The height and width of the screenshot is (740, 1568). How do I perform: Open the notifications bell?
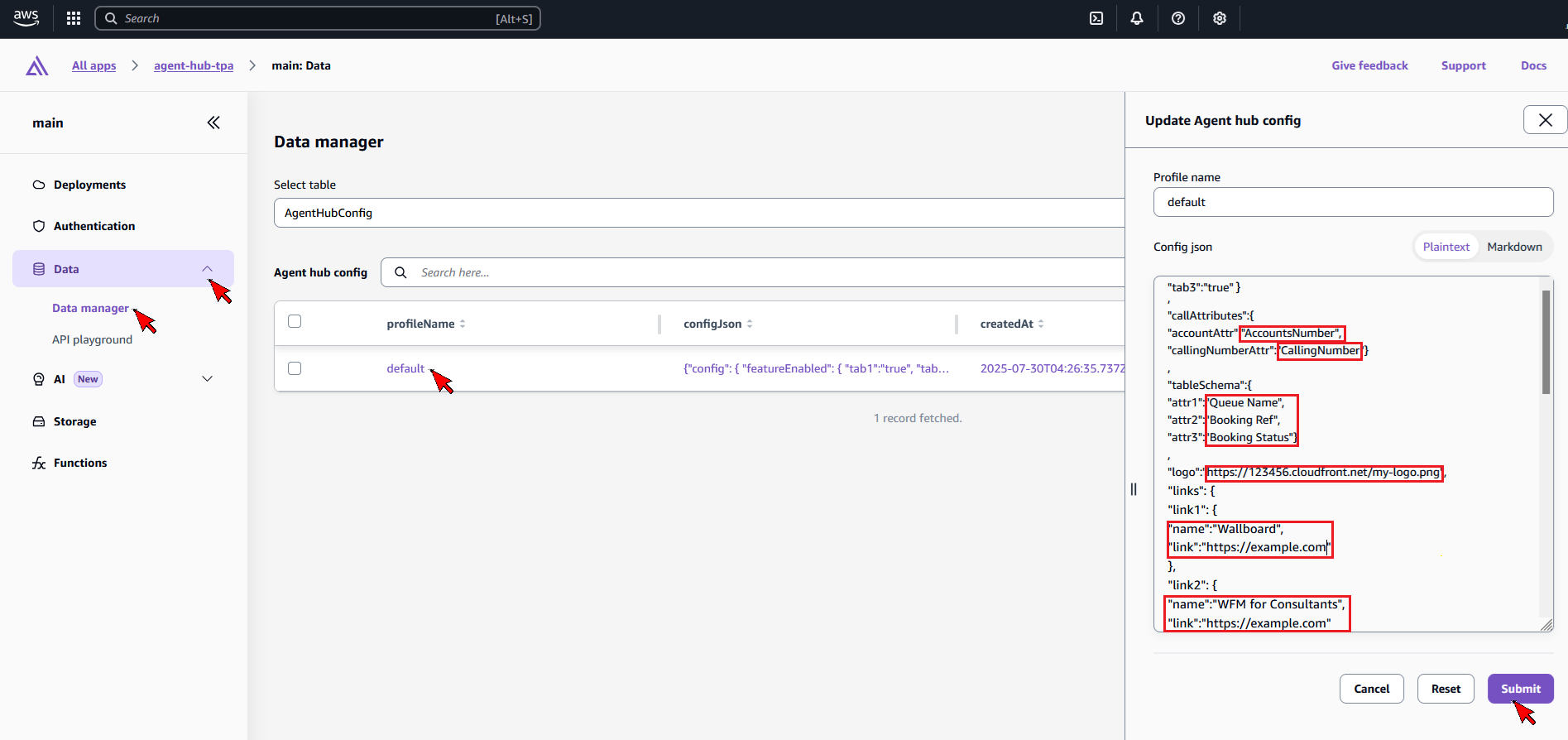[1137, 18]
